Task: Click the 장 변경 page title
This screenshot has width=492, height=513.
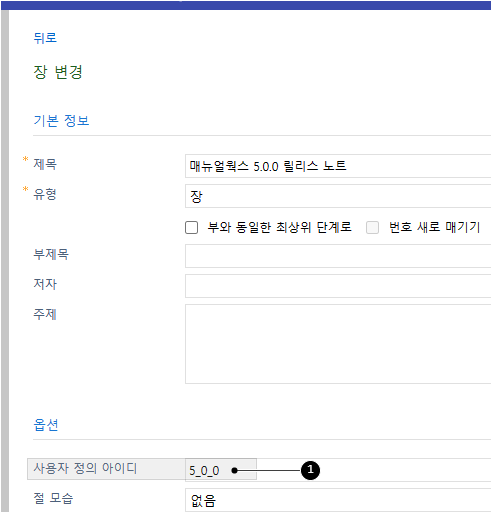Action: point(58,72)
